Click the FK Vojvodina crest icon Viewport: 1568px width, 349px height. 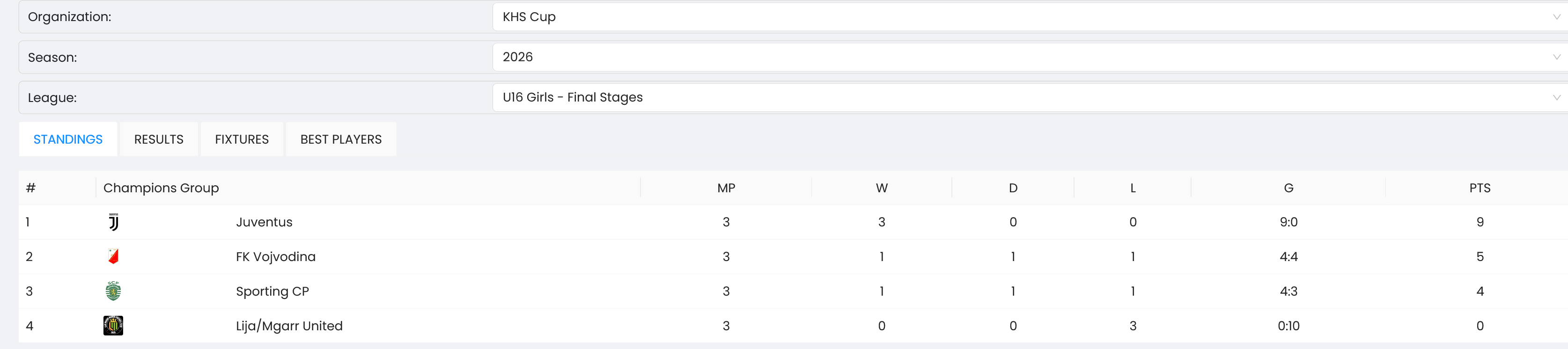click(x=113, y=256)
